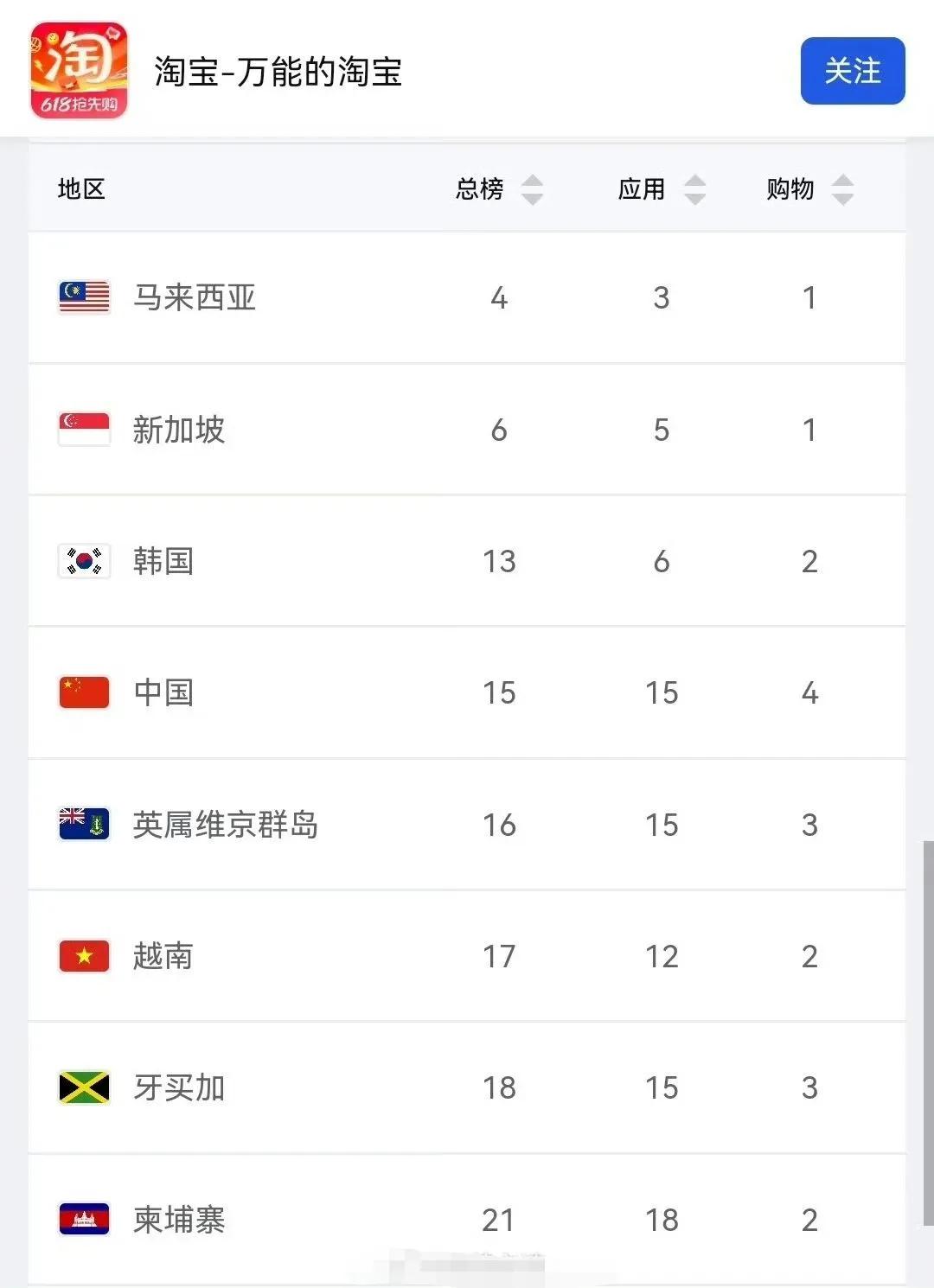Sort by 购物 column arrows
The width and height of the screenshot is (934, 1288).
click(x=843, y=189)
